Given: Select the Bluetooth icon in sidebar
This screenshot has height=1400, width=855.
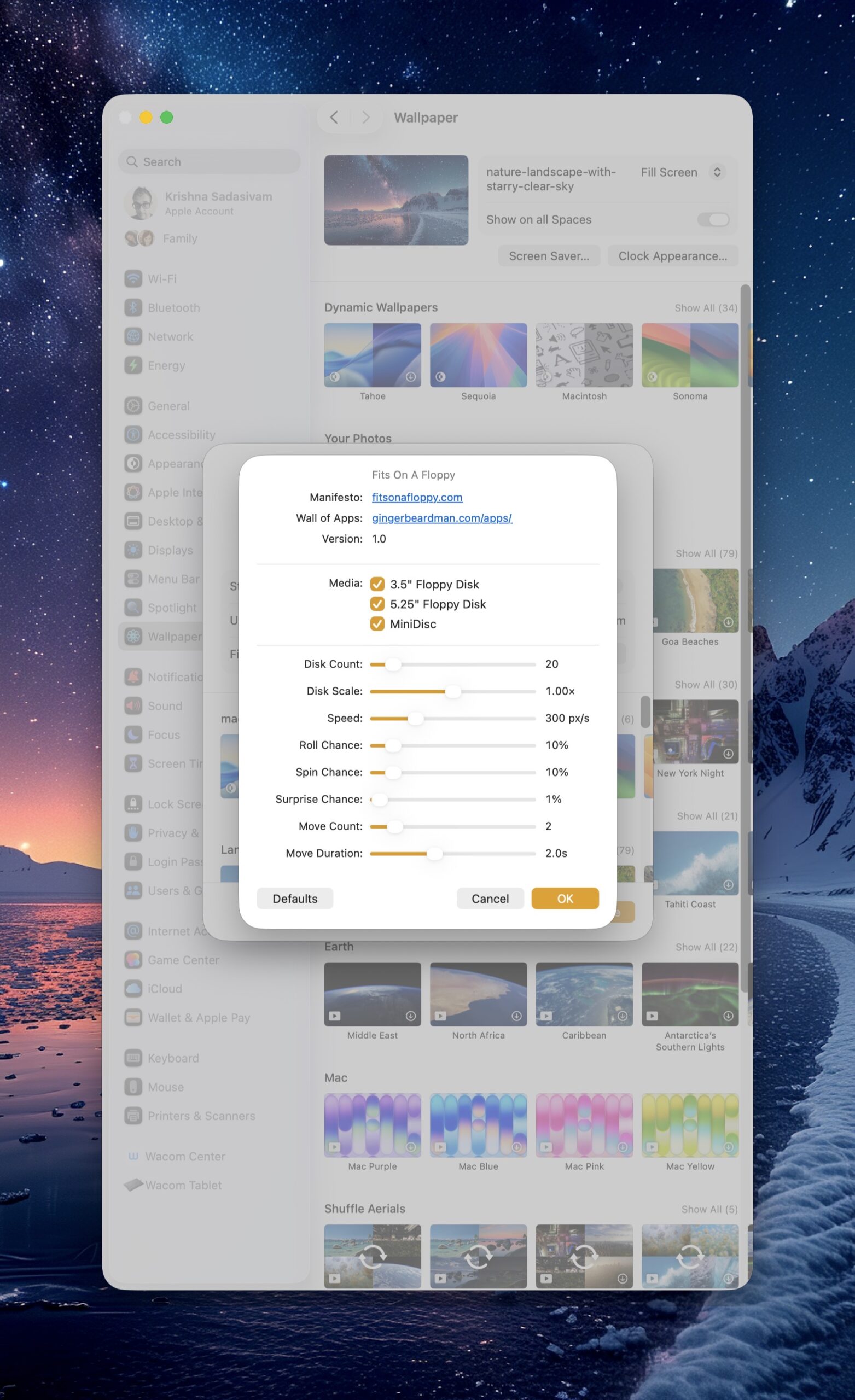Looking at the screenshot, I should coord(133,307).
